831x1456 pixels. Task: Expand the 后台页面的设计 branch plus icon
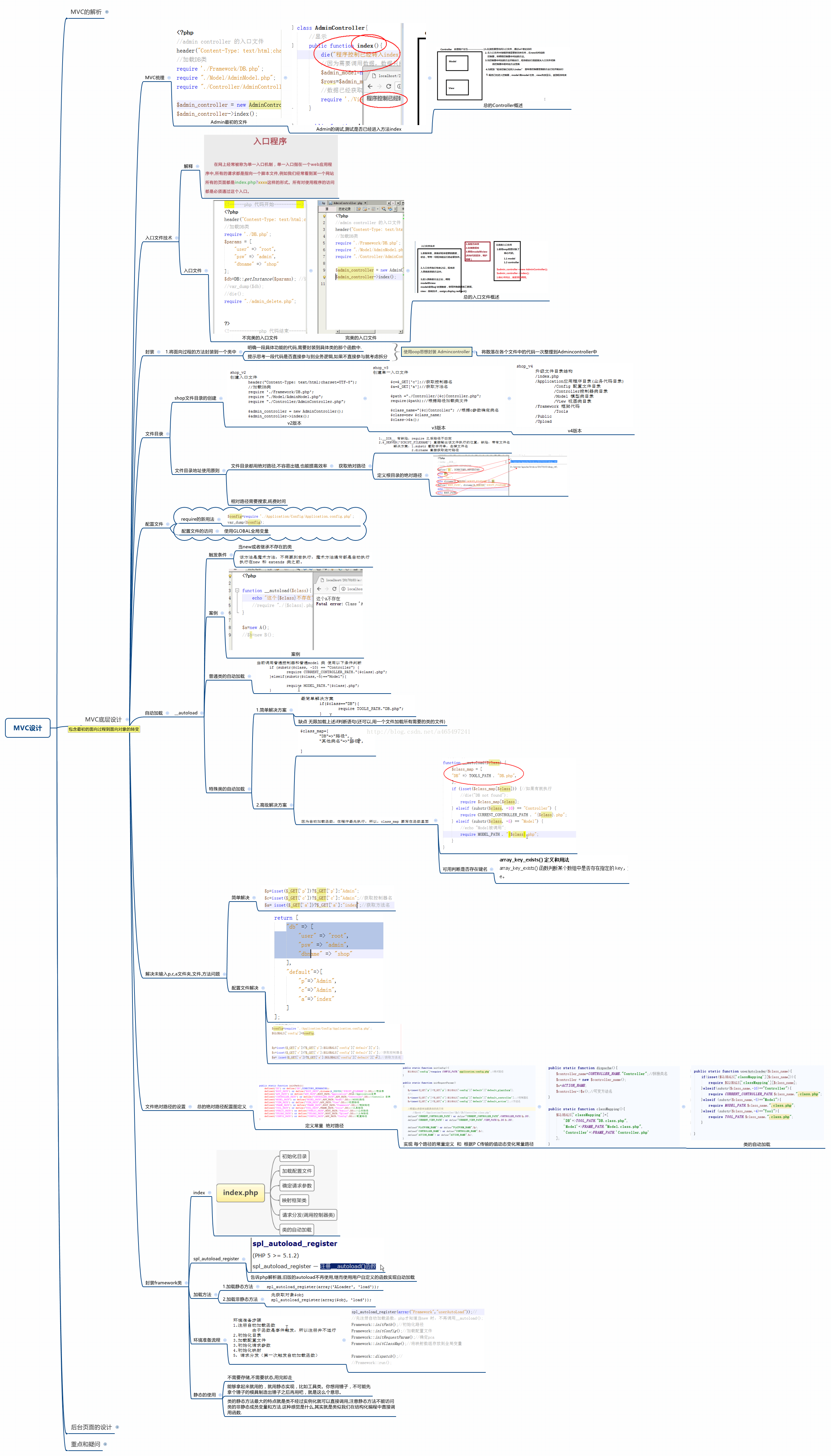[x=117, y=1427]
